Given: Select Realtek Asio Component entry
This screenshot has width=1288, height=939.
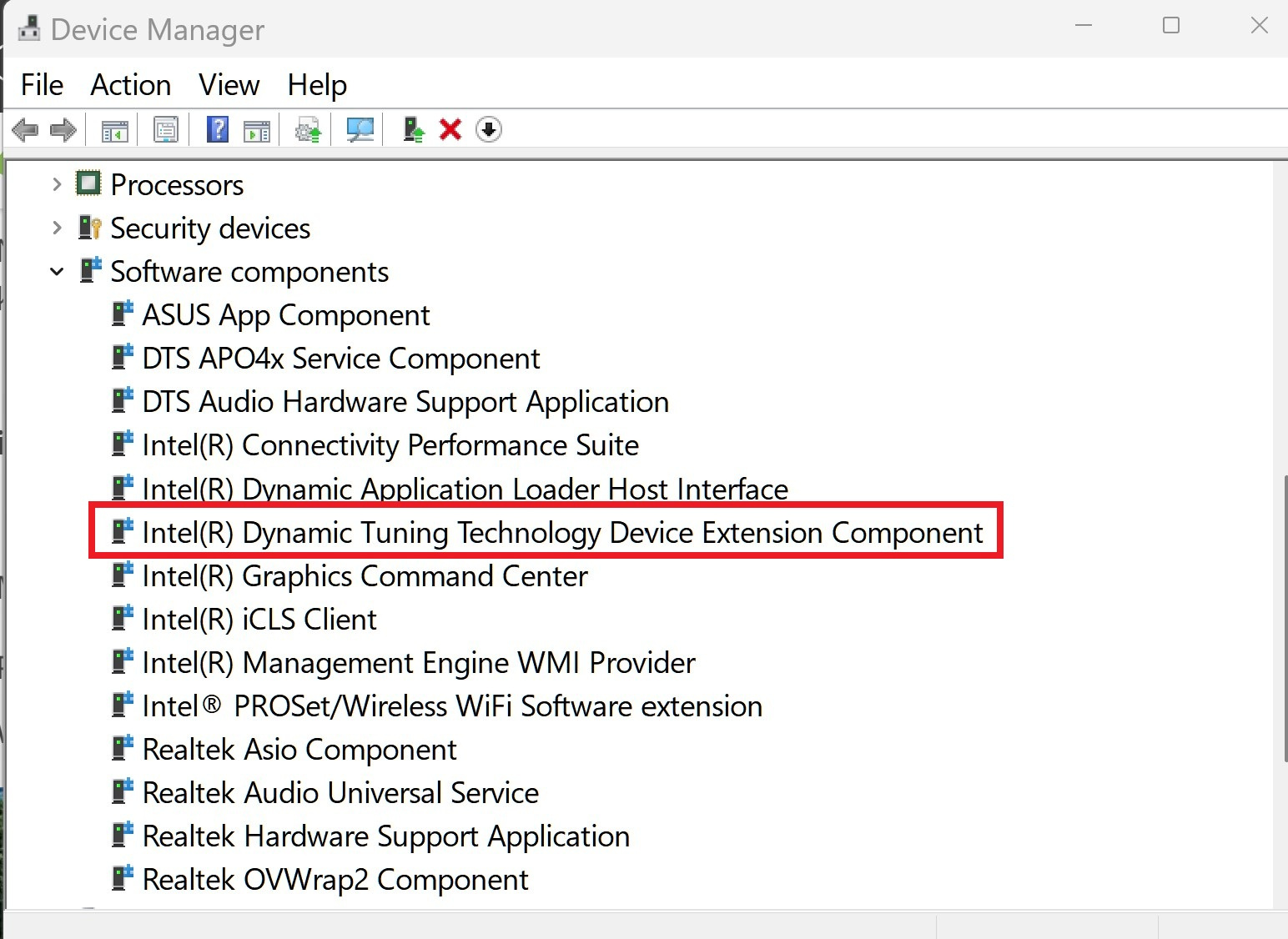Looking at the screenshot, I should tap(299, 750).
